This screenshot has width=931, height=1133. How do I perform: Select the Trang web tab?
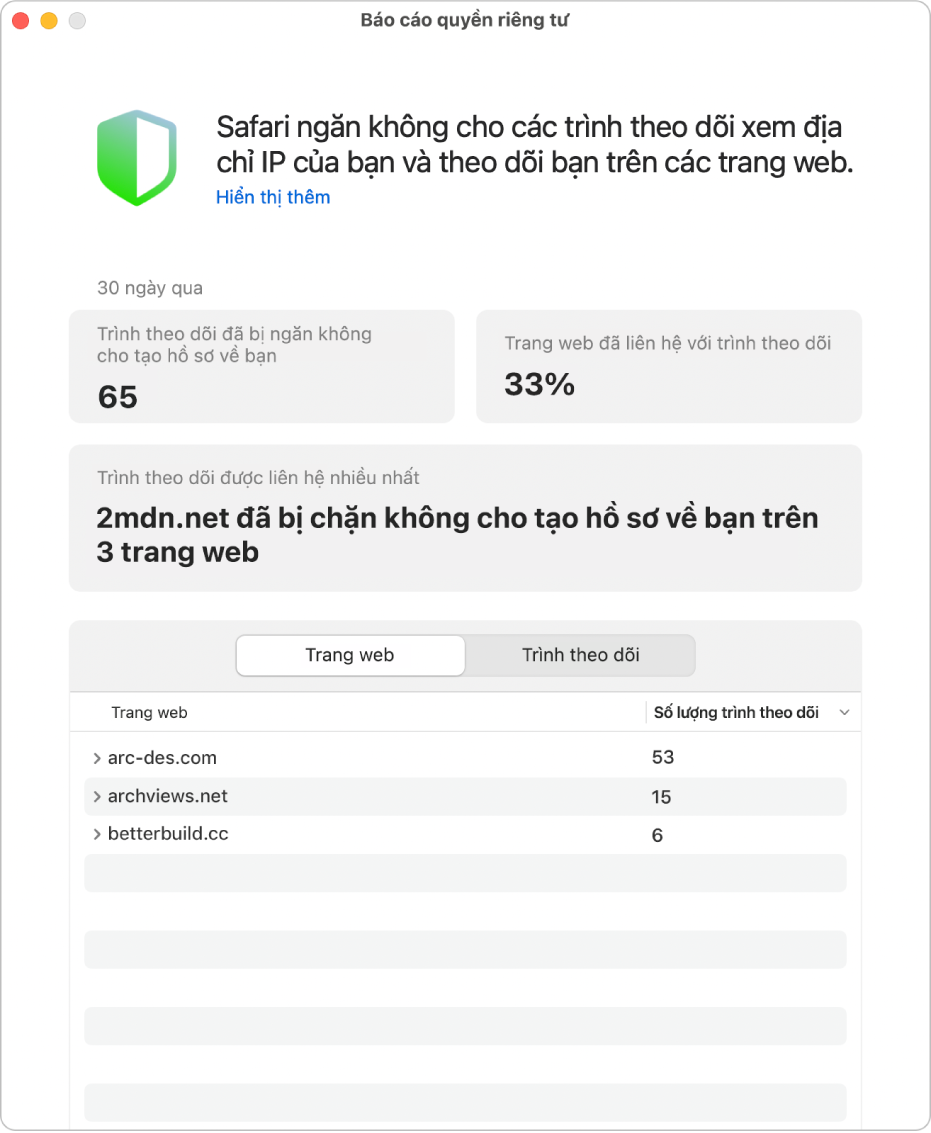[349, 655]
